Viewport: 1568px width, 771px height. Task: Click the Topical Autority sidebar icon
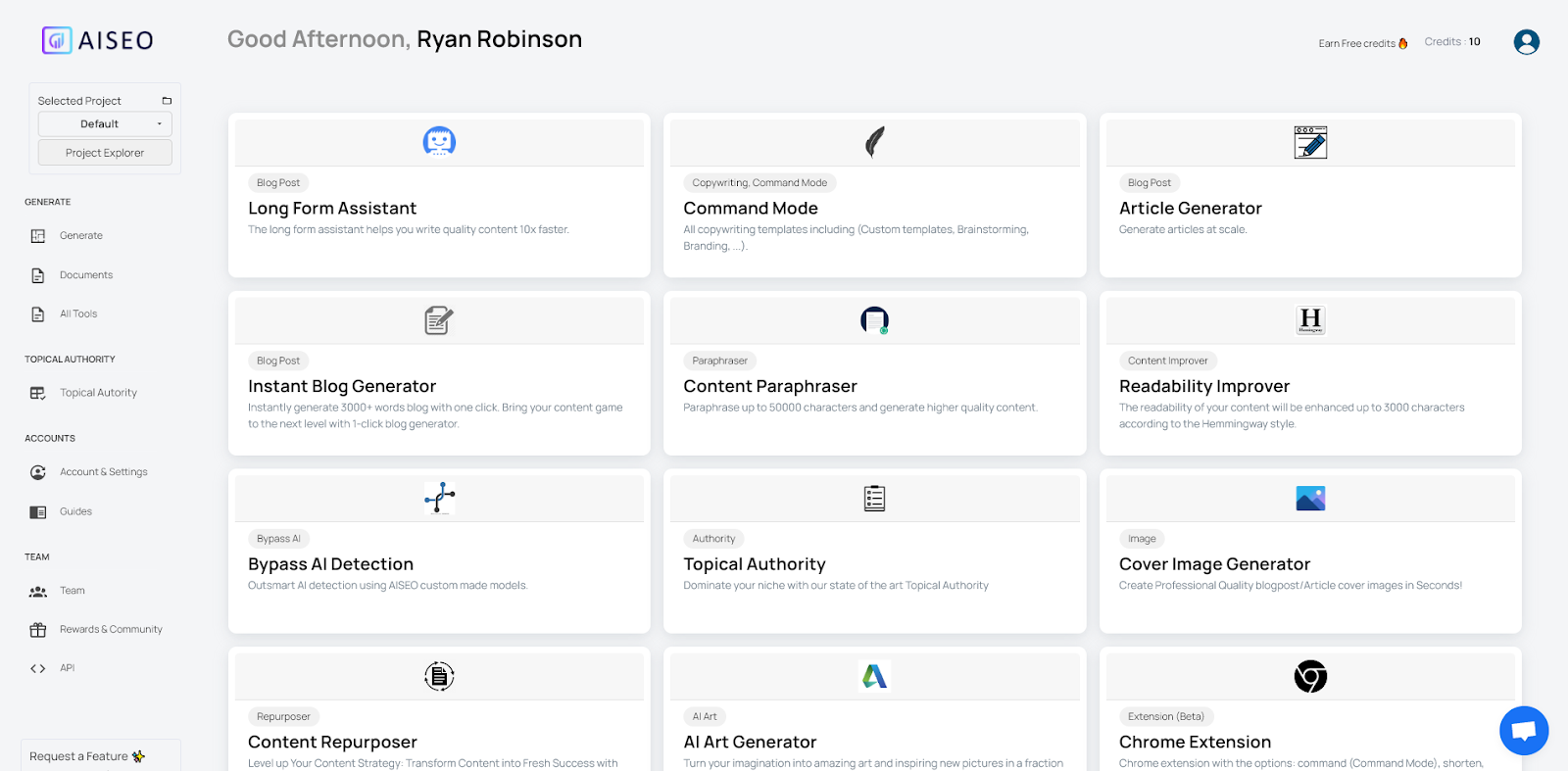click(38, 393)
